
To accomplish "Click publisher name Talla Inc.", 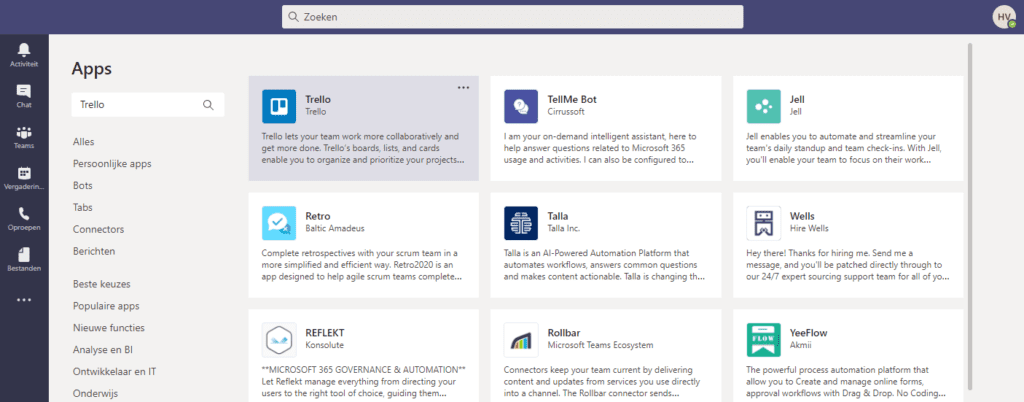I will click(564, 228).
